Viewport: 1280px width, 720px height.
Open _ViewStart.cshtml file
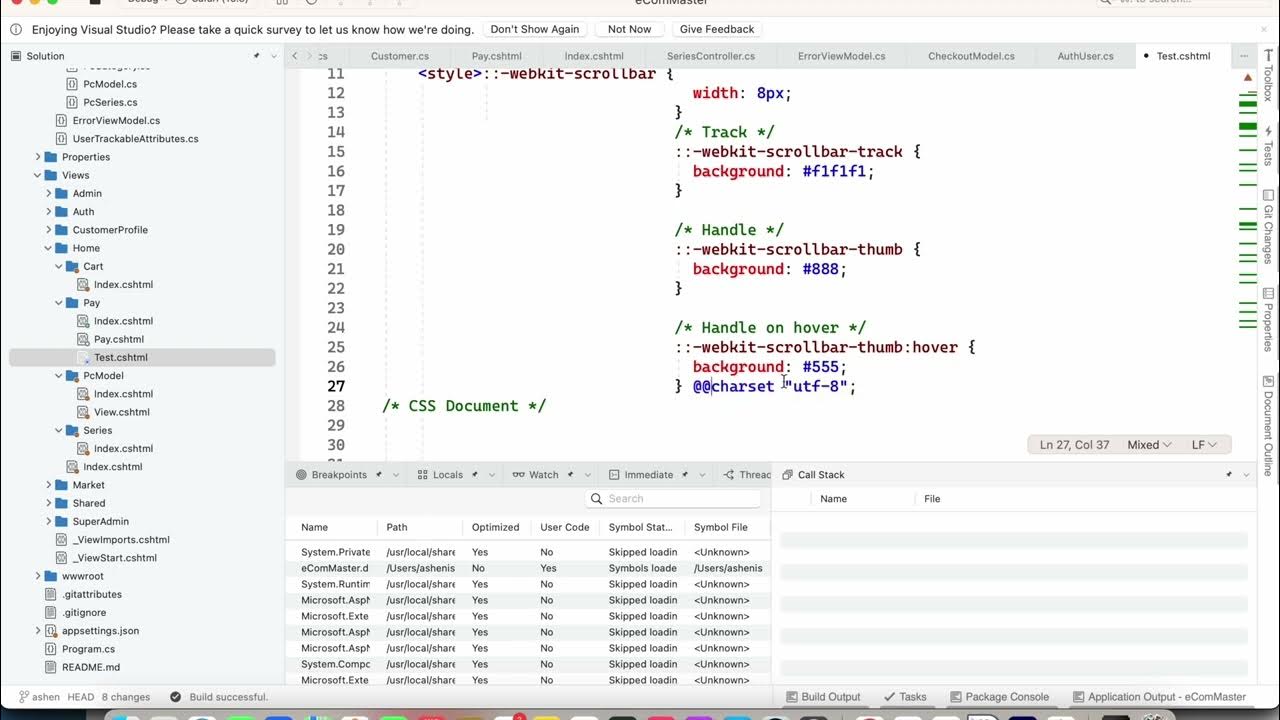click(x=114, y=558)
